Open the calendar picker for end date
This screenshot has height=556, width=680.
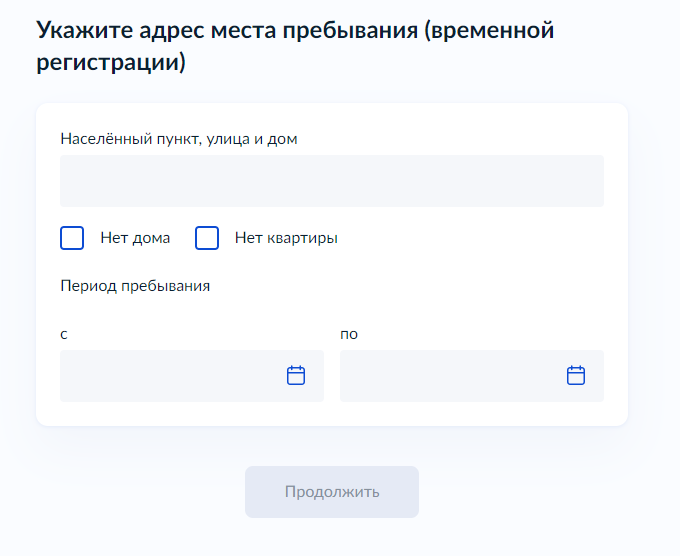576,375
